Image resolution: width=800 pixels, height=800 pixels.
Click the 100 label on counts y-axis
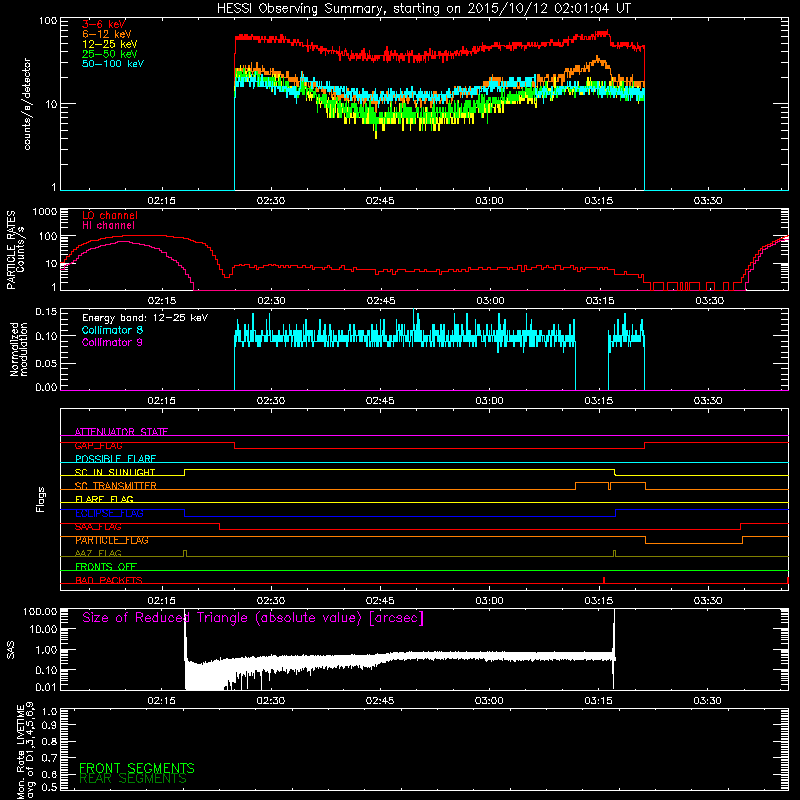(x=48, y=21)
